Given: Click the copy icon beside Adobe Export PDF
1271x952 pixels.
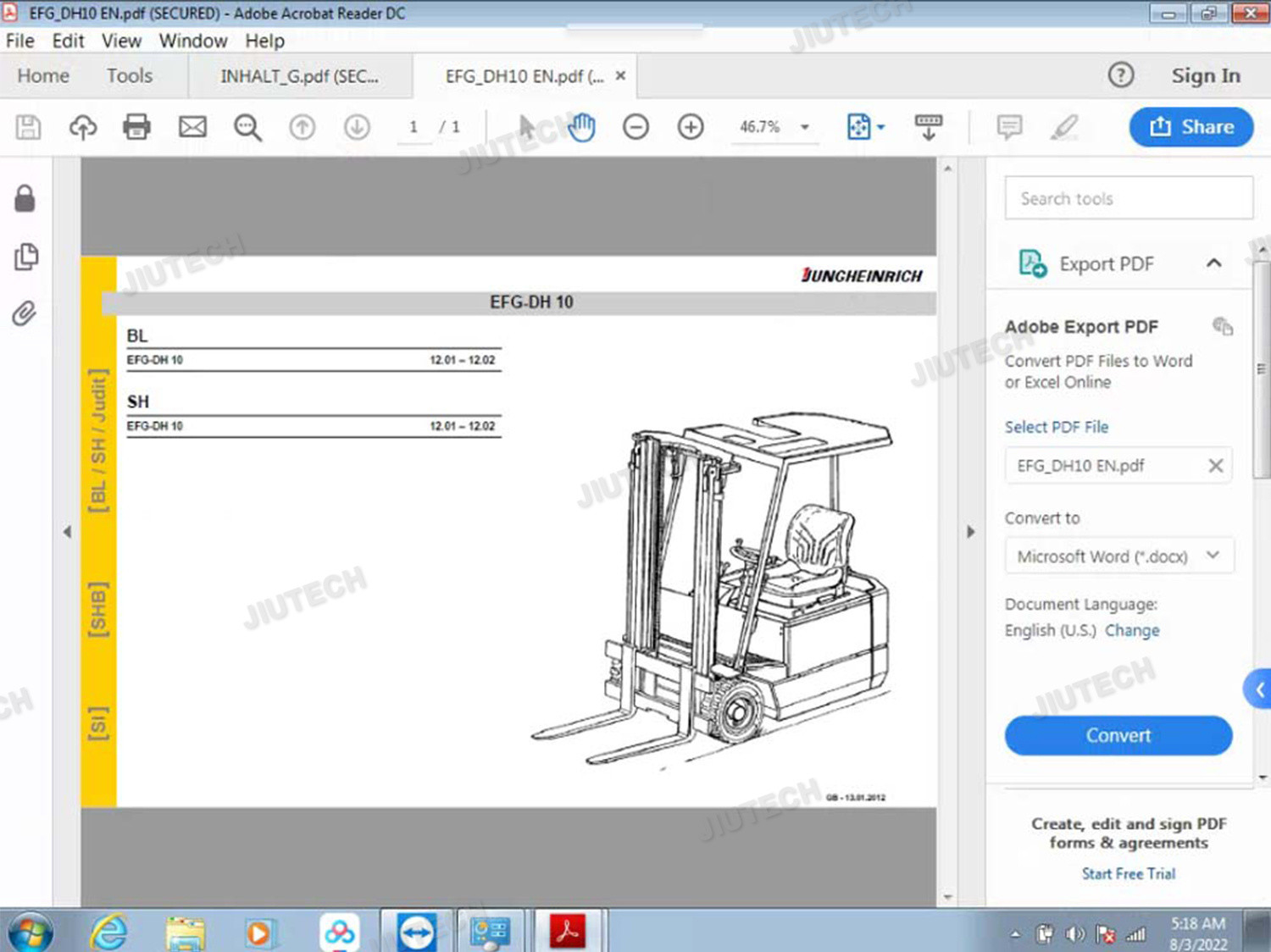Looking at the screenshot, I should pos(1222,326).
